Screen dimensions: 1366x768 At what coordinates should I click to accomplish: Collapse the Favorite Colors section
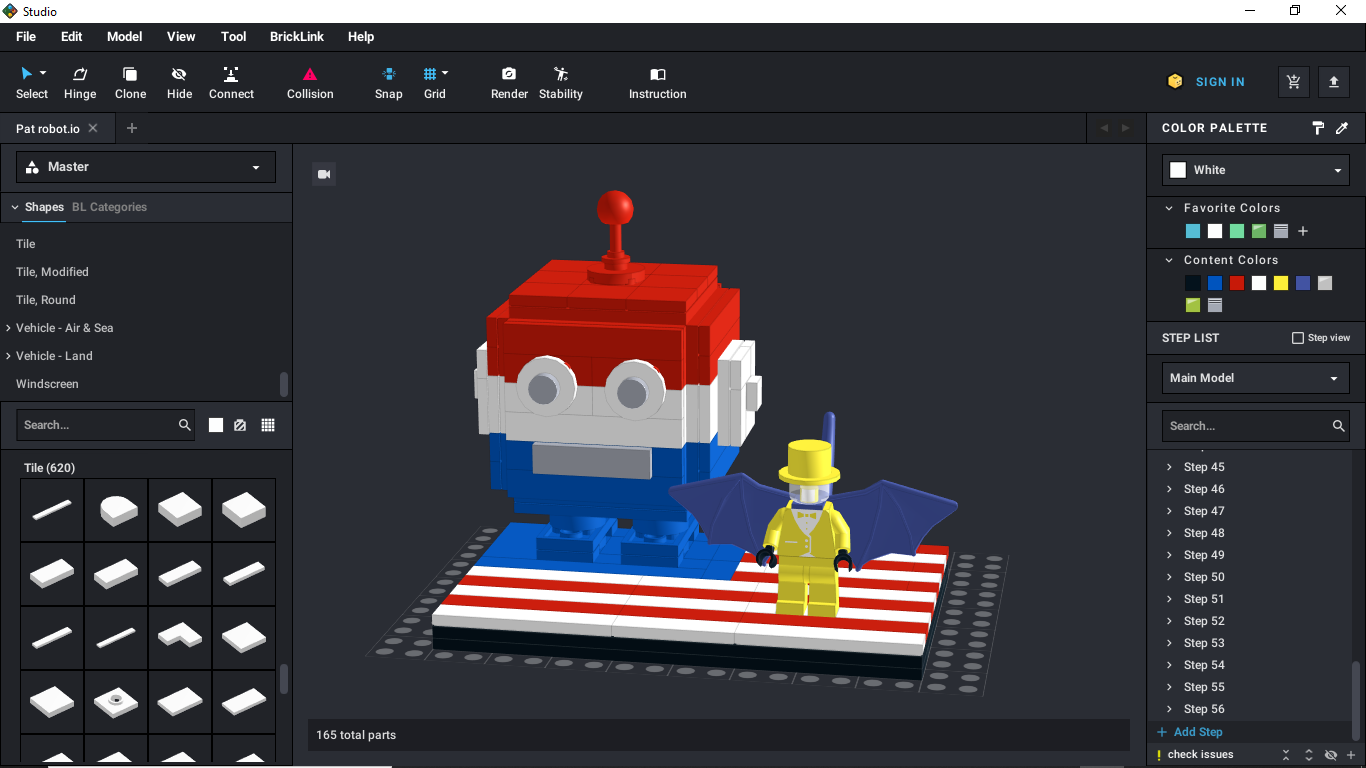point(1170,208)
